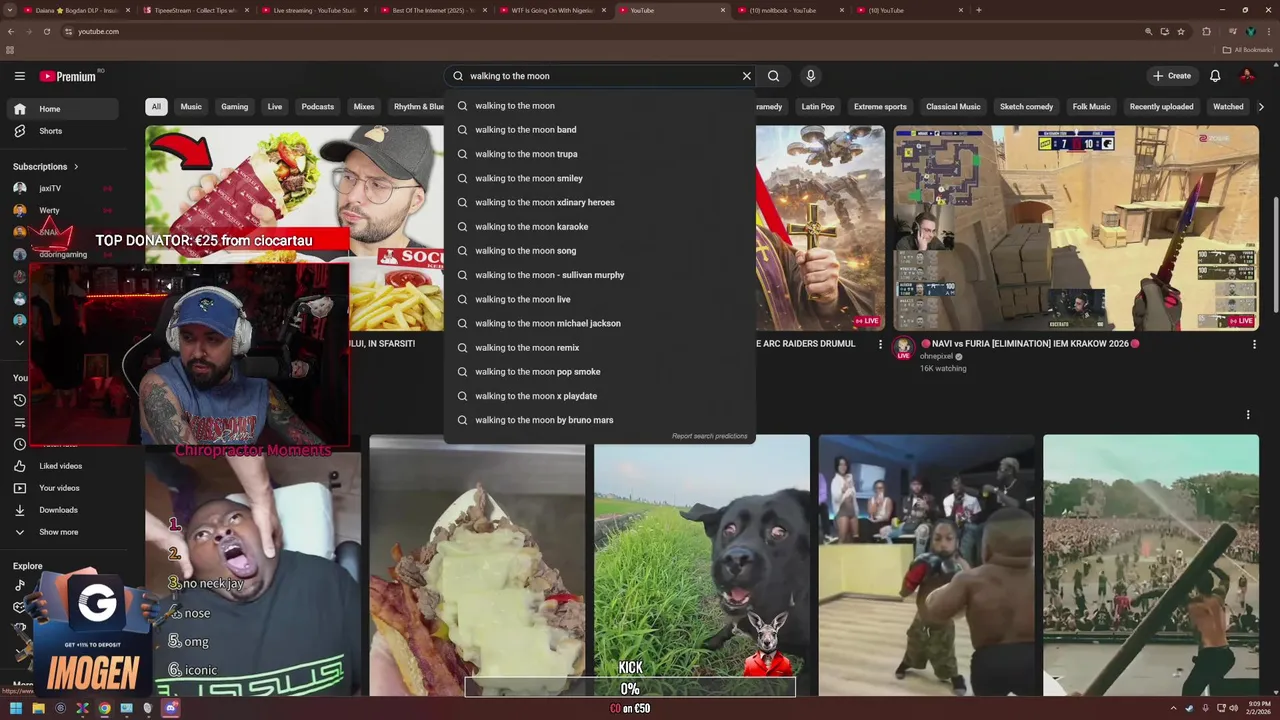1280x720 pixels.
Task: Open Shorts shelf three-dot options
Action: pos(1248,415)
